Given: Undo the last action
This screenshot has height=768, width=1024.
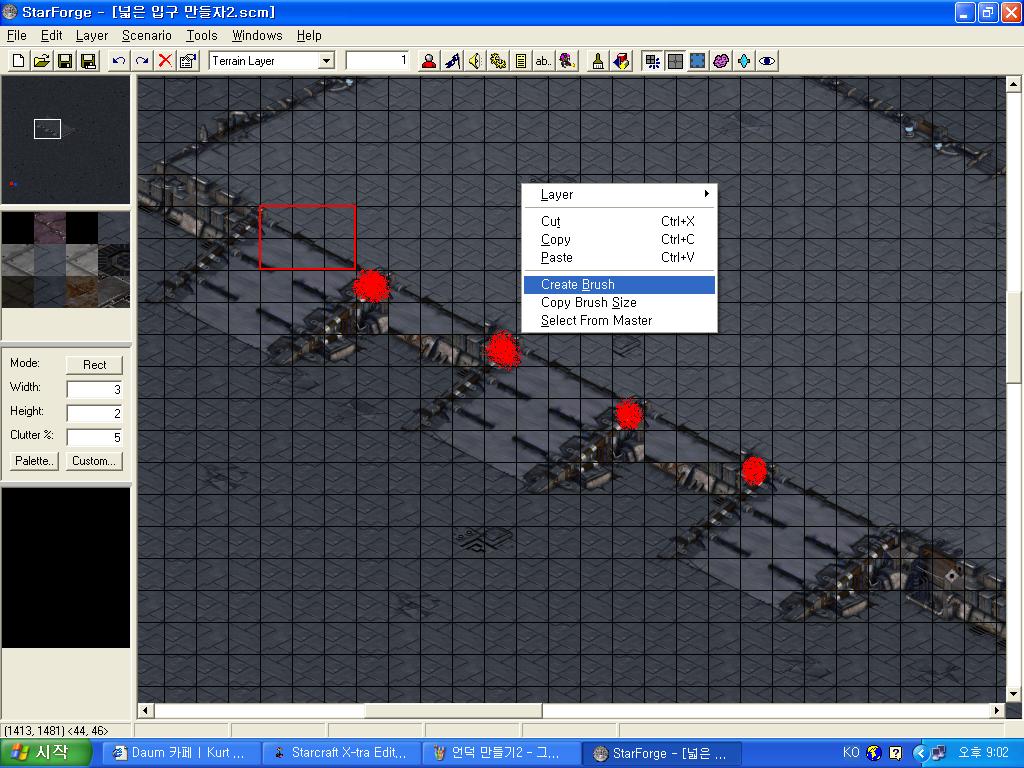Looking at the screenshot, I should click(x=118, y=61).
